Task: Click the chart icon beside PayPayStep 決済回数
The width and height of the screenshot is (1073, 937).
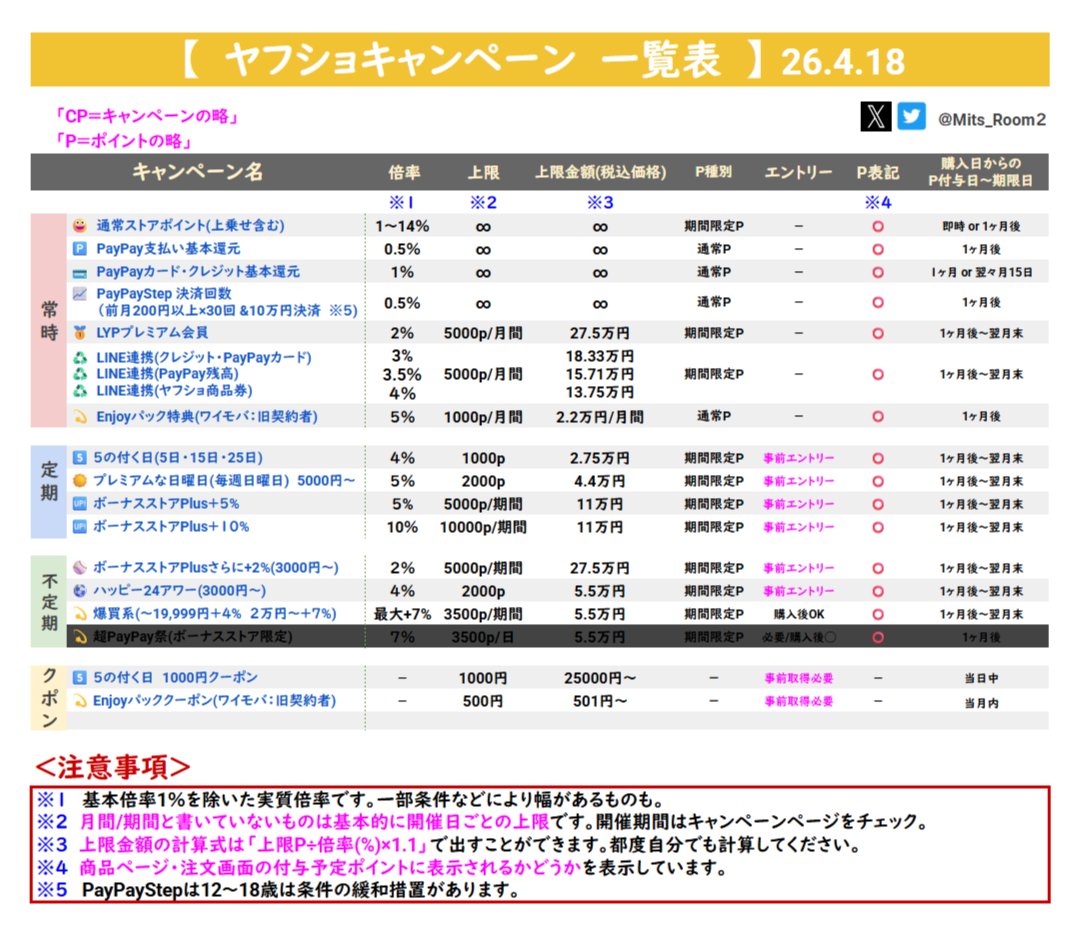Action: pyautogui.click(x=80, y=294)
